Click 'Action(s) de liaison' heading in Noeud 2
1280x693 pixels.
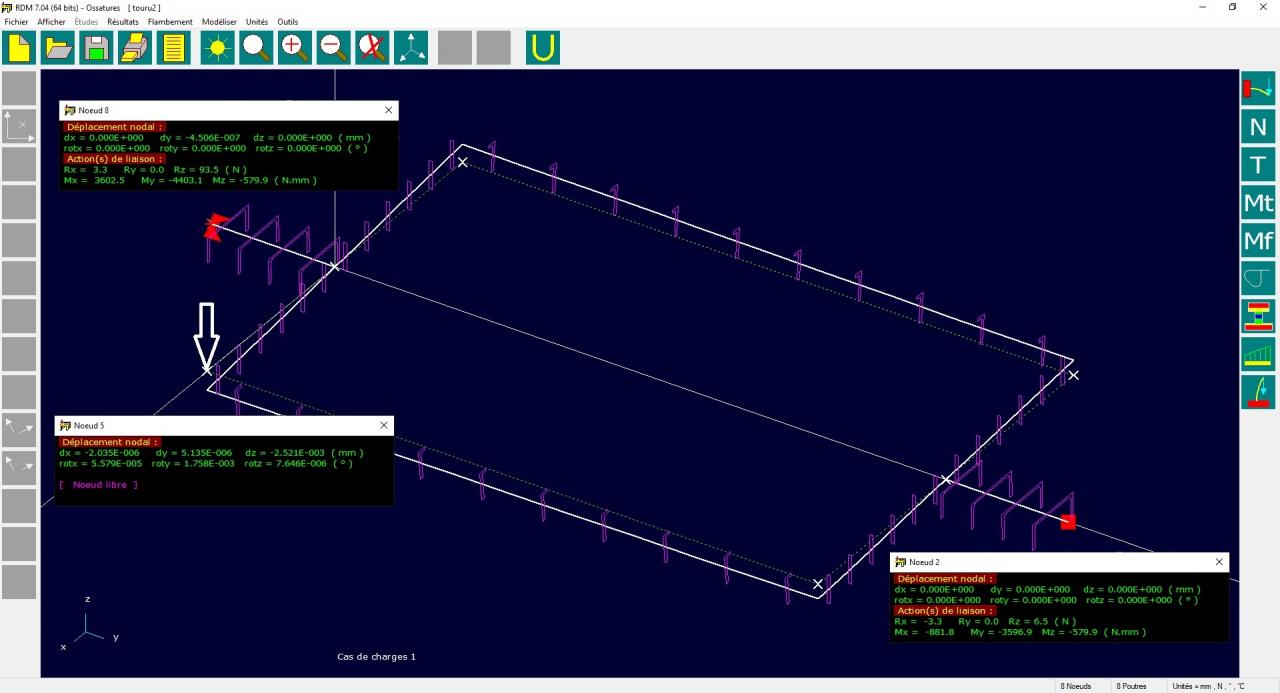945,610
